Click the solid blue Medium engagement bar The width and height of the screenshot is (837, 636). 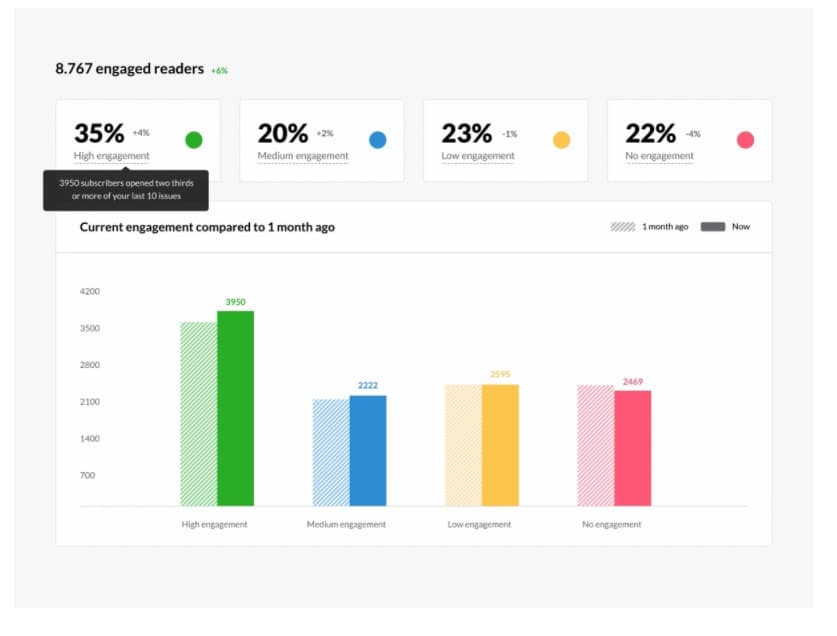(368, 450)
